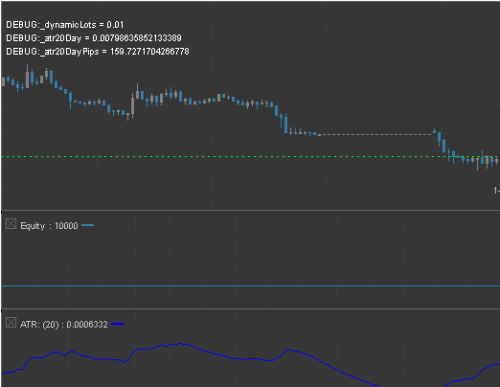Click the ATR blue line color legend
This screenshot has height=387, width=500.
click(117, 324)
